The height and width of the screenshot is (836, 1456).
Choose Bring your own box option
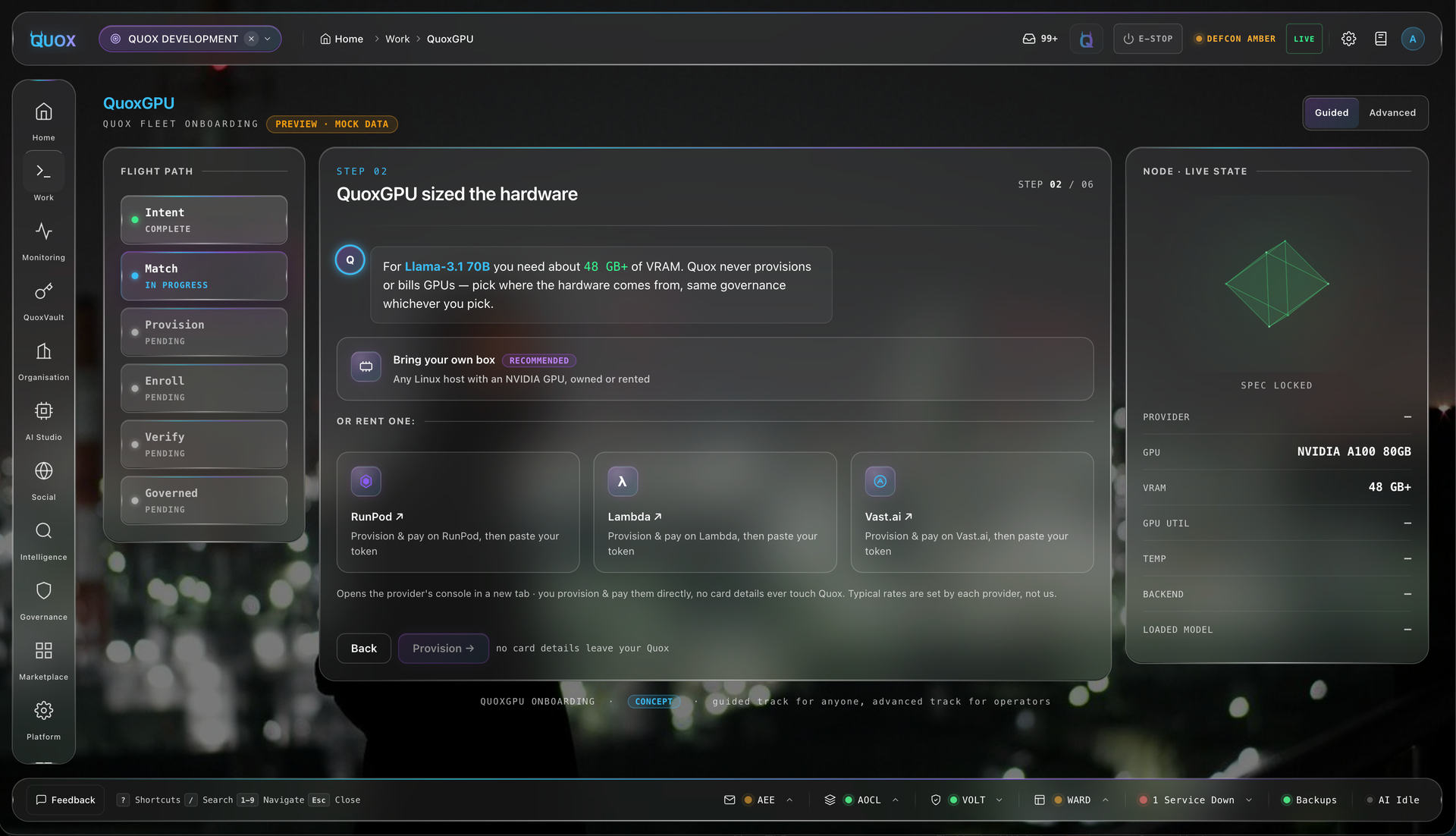[714, 369]
